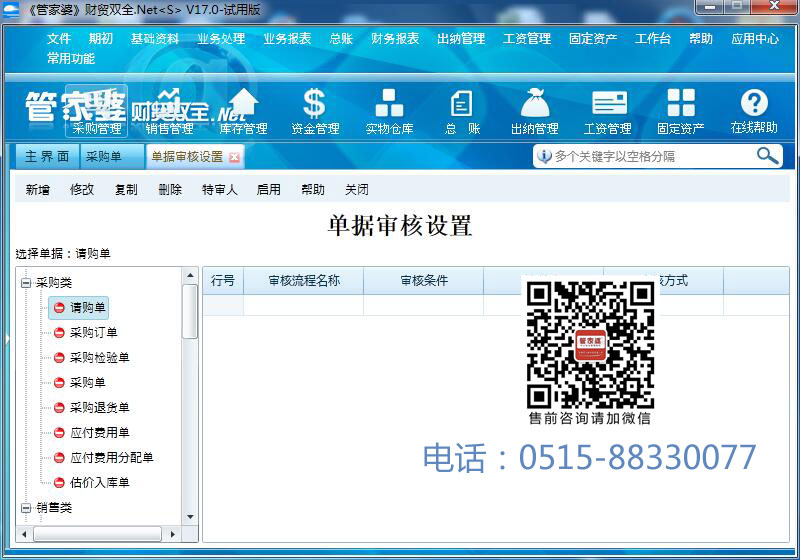Collapse the 销售类 tree node
Viewport: 800px width, 560px height.
[26, 507]
